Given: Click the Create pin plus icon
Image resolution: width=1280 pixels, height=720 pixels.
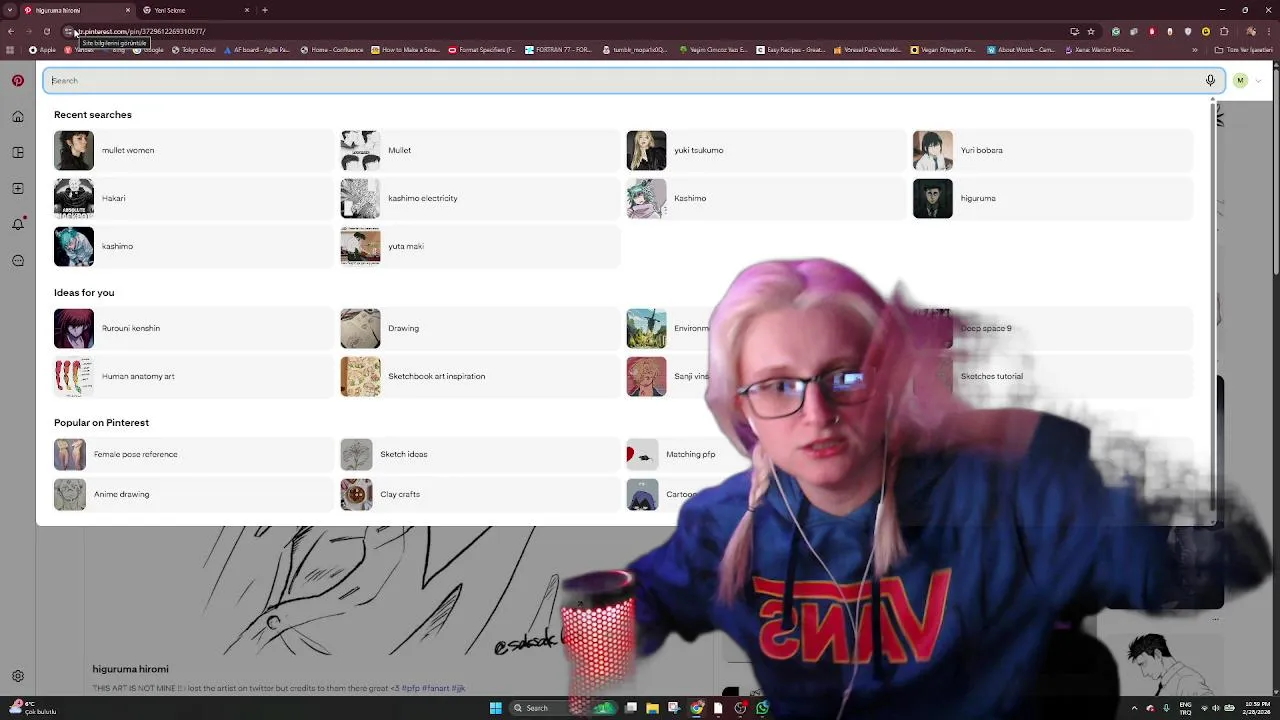Looking at the screenshot, I should pos(18,189).
